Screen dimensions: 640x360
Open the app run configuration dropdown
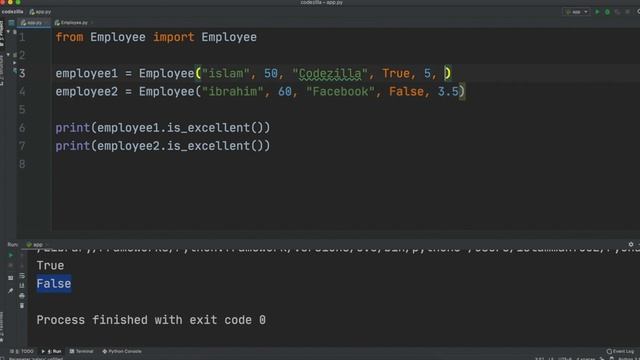[576, 12]
